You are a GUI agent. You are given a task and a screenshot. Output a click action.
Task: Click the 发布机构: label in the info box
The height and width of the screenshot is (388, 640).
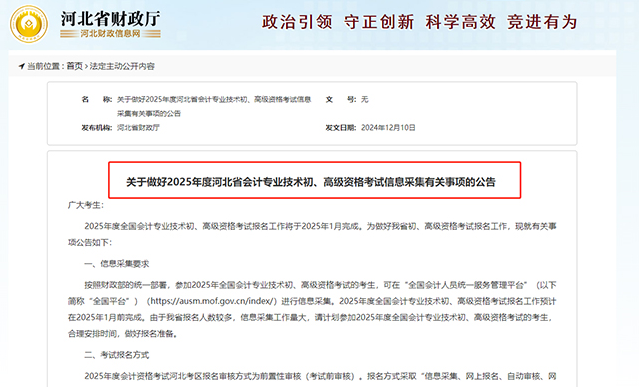[x=97, y=128]
